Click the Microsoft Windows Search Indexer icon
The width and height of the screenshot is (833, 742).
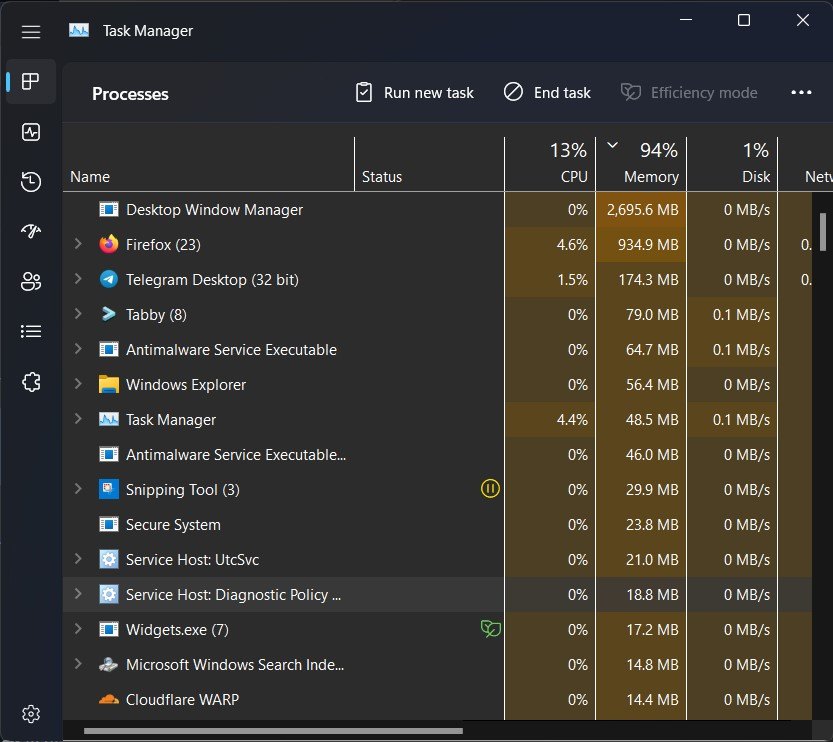click(109, 664)
